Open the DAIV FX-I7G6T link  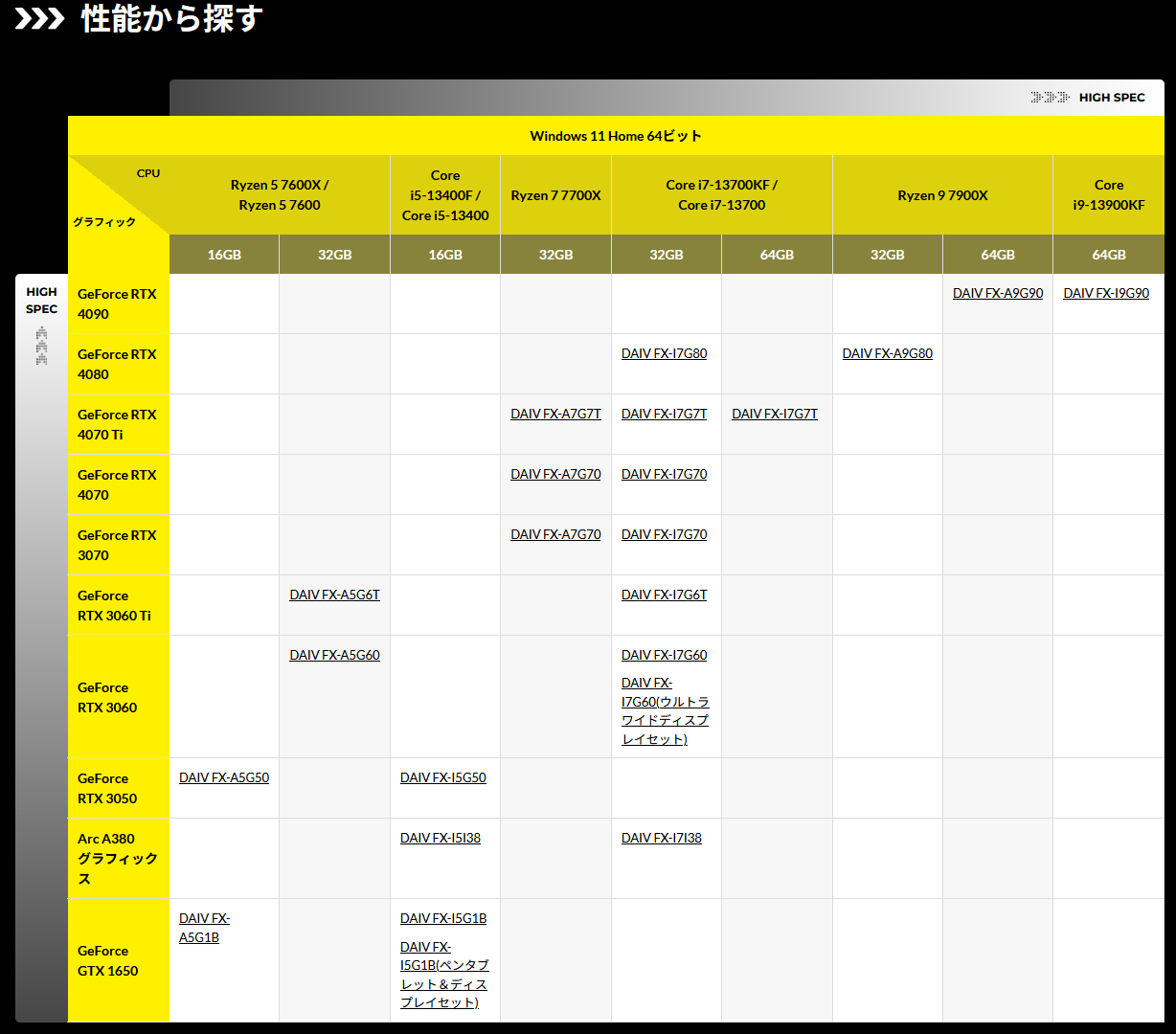point(664,595)
